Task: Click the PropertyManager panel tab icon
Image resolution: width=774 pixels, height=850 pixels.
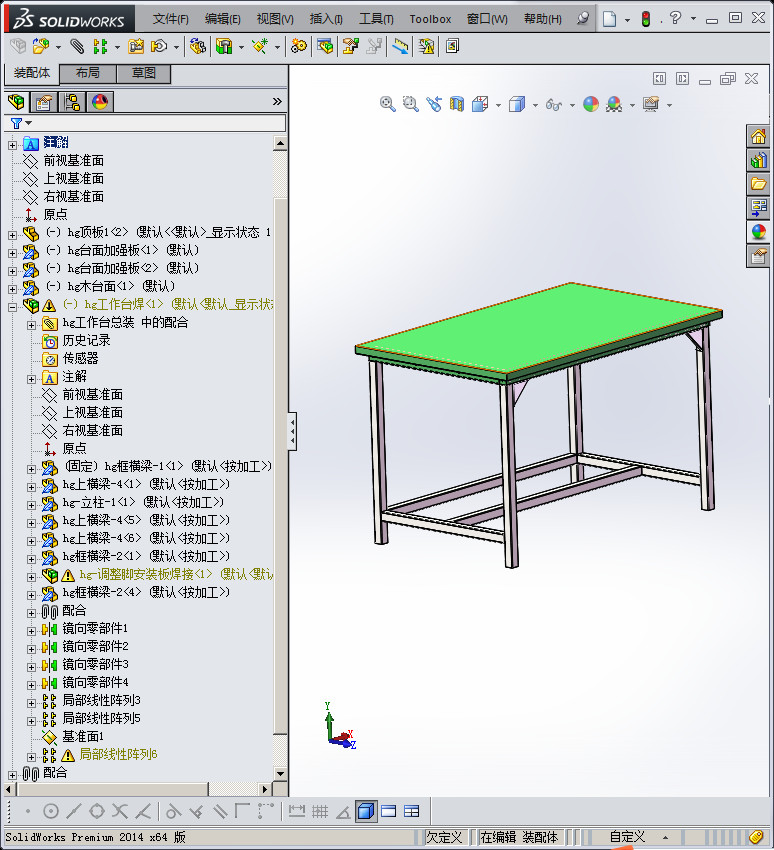Action: (44, 102)
